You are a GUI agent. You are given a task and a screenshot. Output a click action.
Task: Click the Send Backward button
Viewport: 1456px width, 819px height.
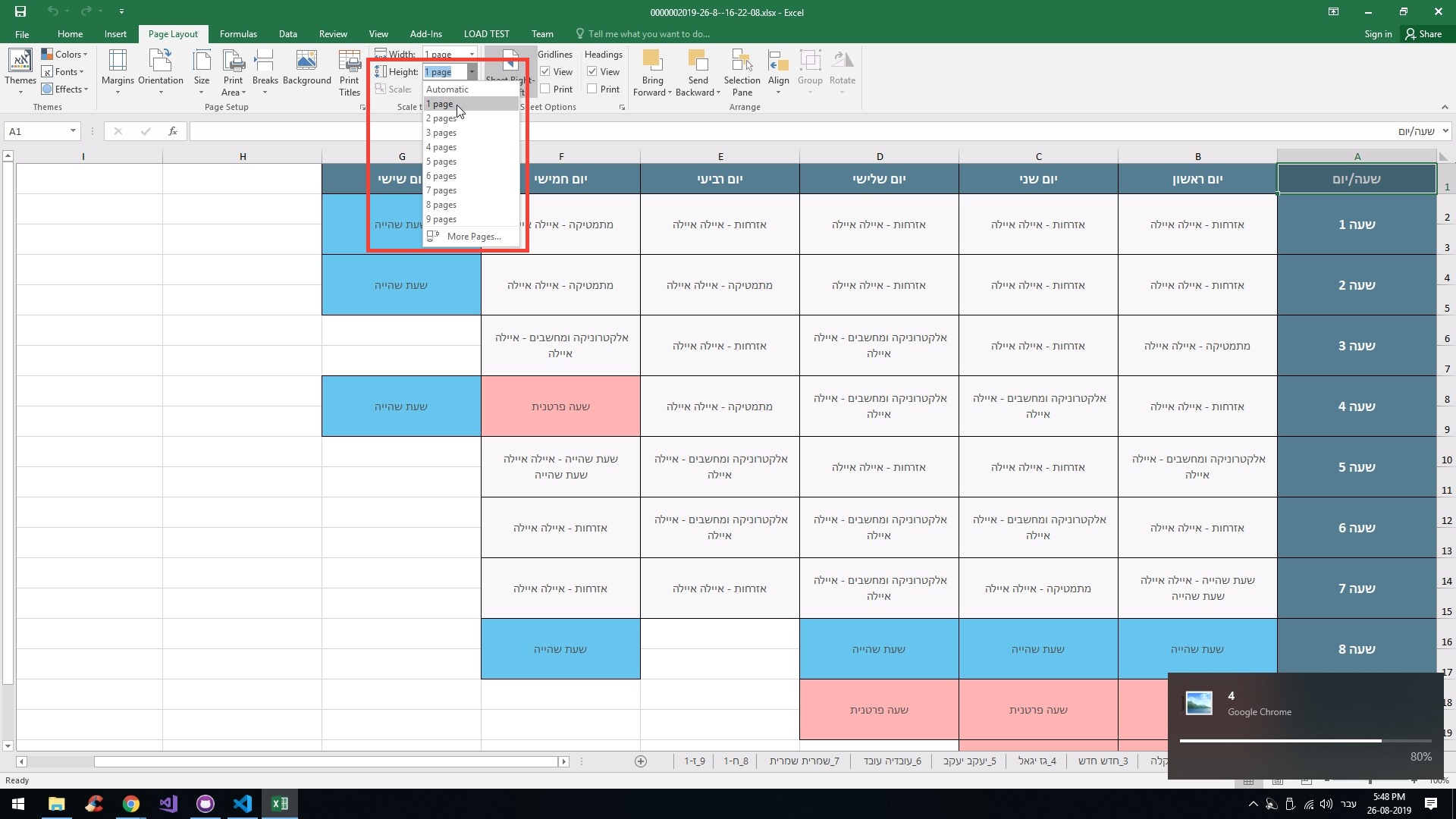click(698, 73)
